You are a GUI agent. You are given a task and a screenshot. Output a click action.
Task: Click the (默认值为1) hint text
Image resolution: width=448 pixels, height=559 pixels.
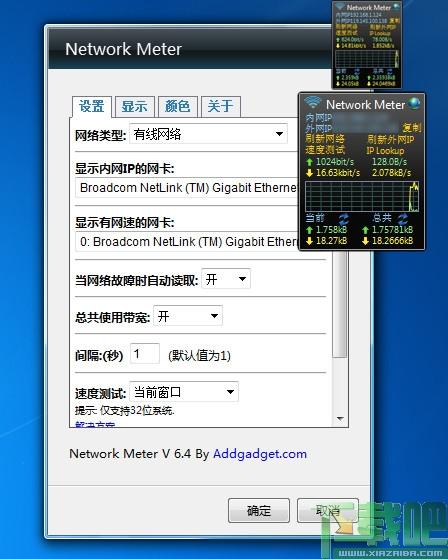point(200,355)
